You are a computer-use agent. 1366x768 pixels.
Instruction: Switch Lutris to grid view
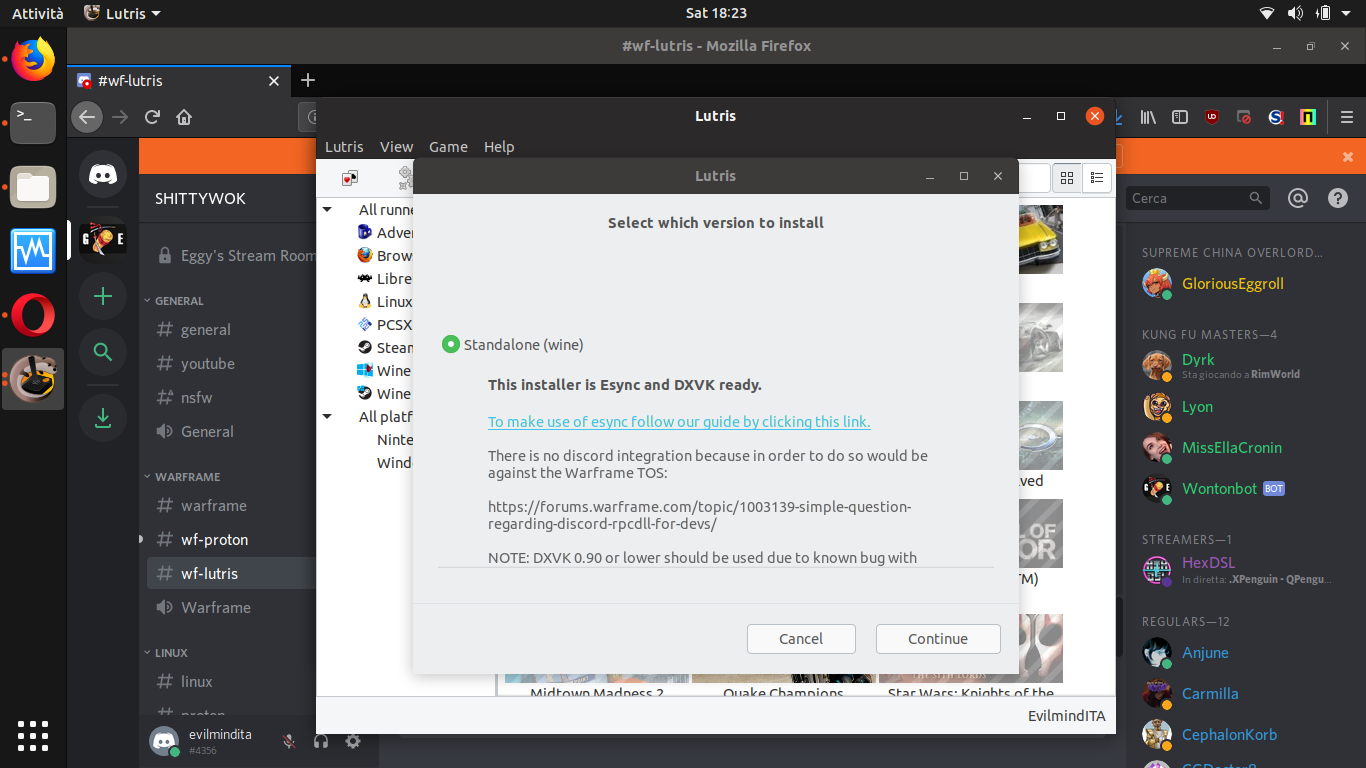click(x=1067, y=178)
